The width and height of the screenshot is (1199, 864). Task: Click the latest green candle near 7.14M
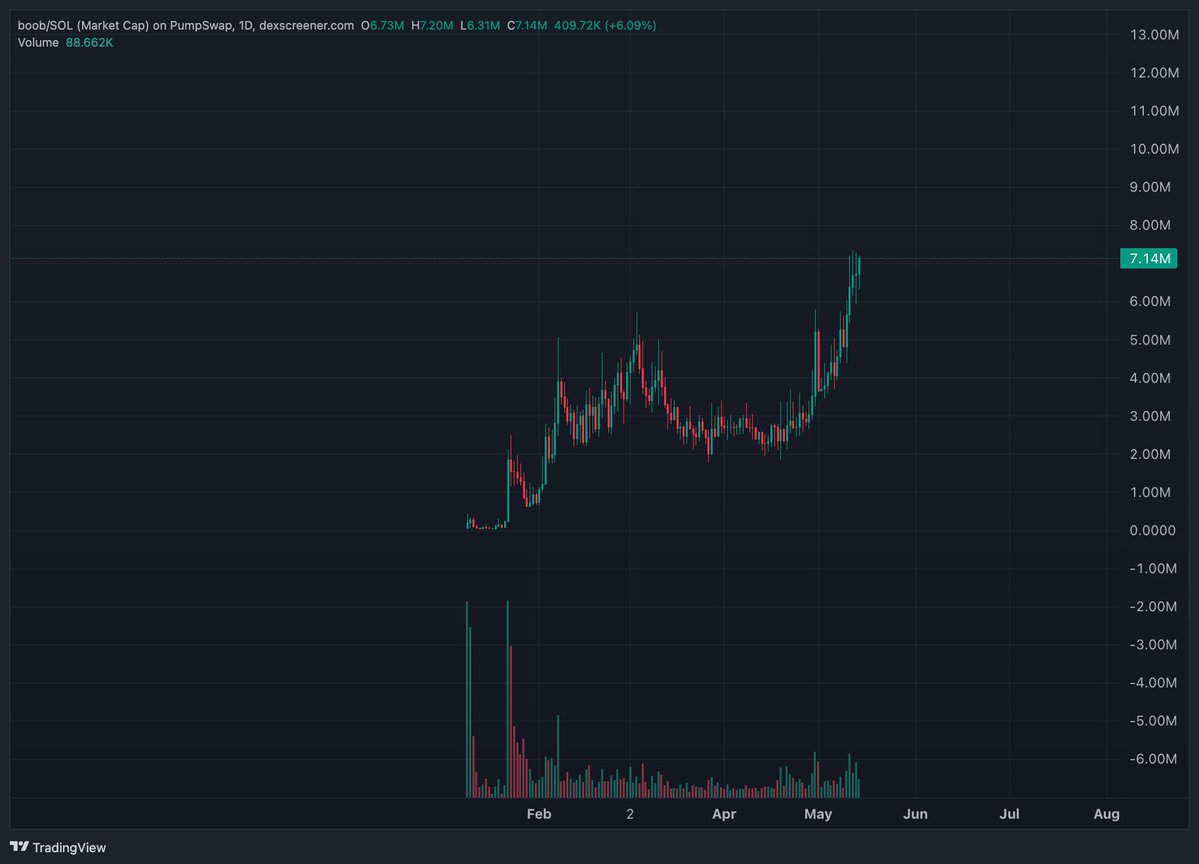[859, 266]
